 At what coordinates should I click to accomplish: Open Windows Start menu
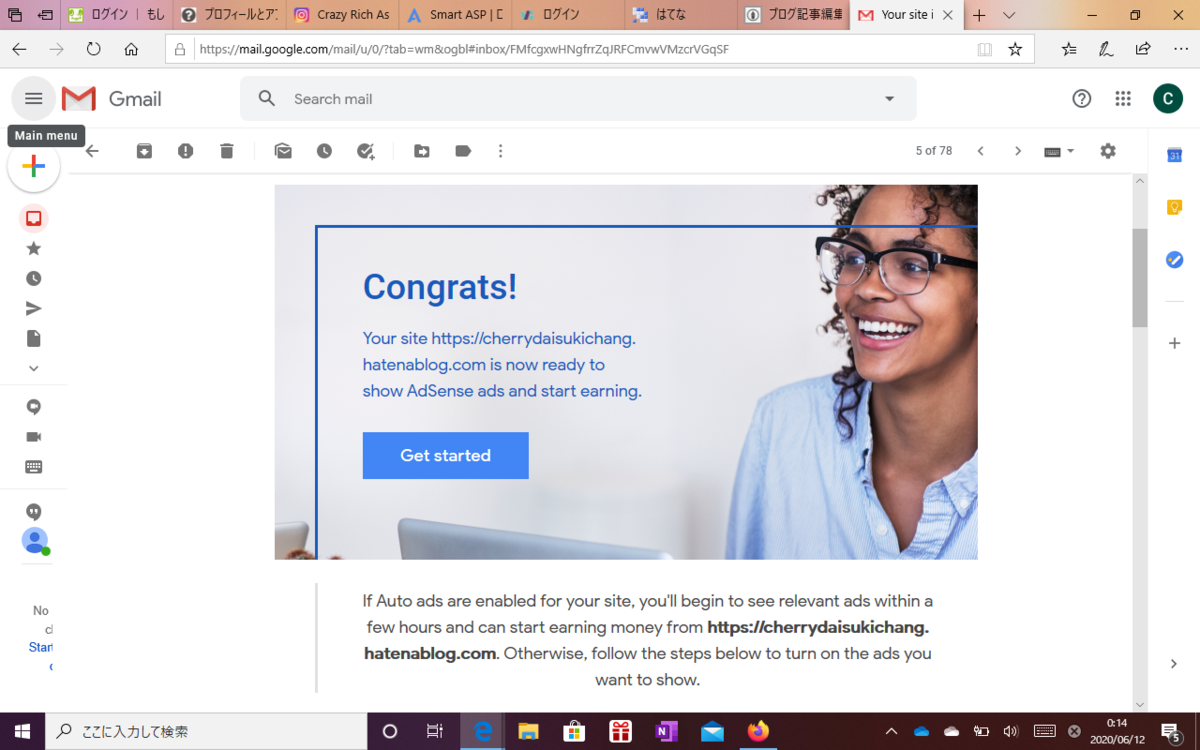(22, 731)
